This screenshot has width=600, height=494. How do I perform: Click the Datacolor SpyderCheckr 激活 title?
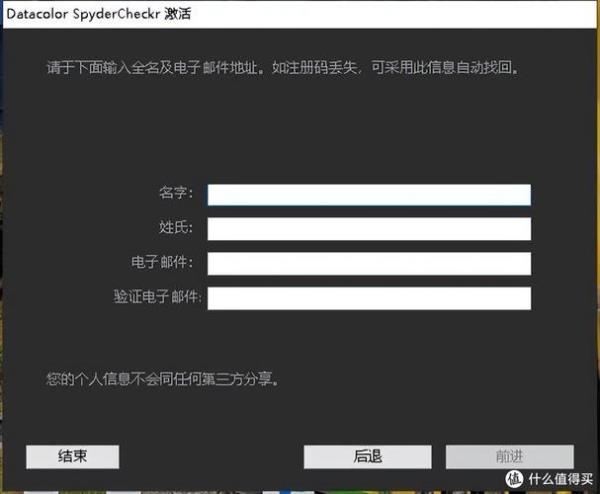tap(99, 14)
